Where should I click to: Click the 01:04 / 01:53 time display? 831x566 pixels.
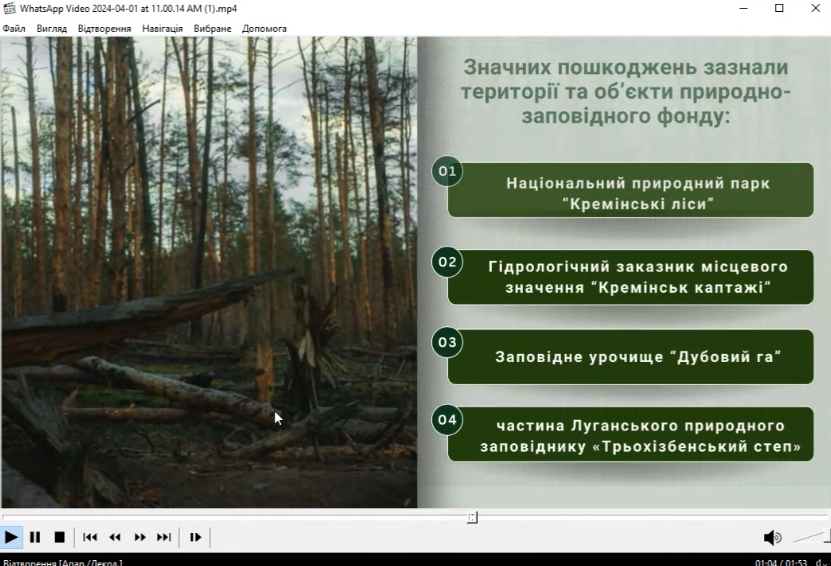point(780,562)
